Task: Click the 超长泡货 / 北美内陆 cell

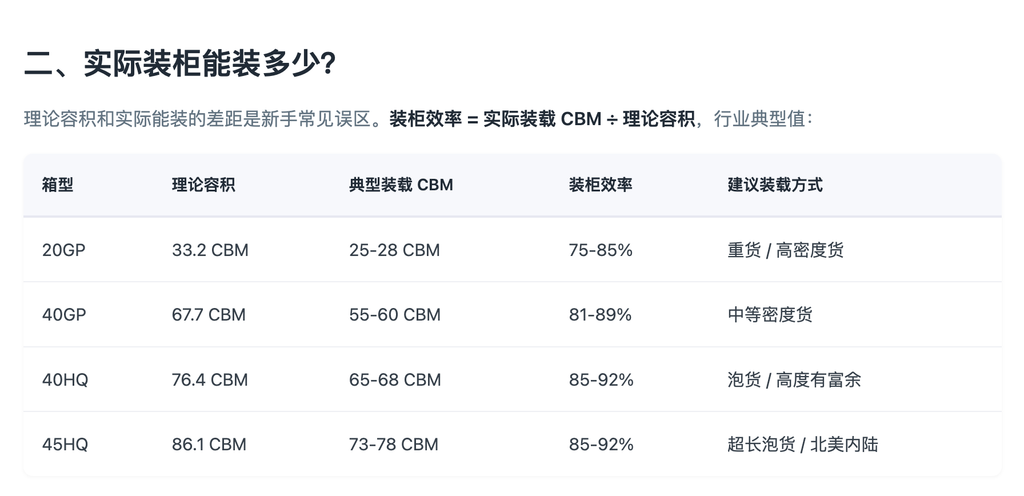Action: [x=803, y=444]
